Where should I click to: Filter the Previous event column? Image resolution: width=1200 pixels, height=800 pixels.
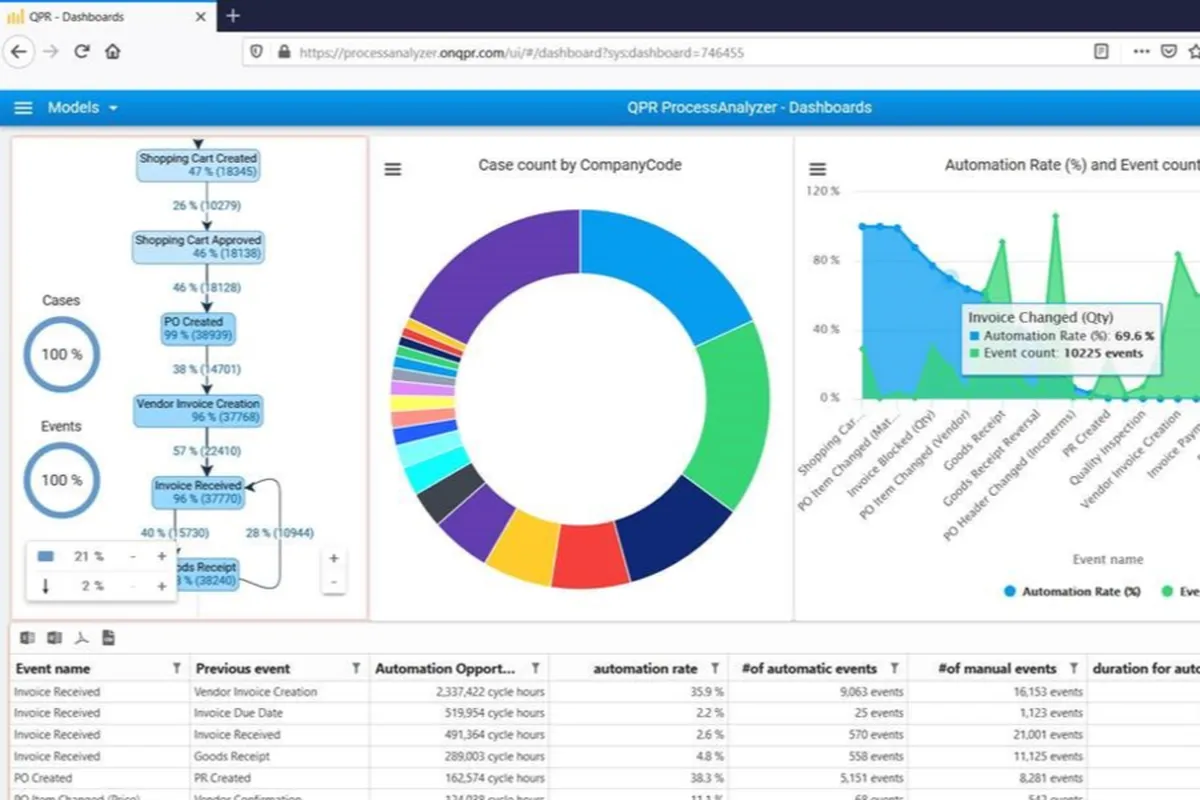356,669
